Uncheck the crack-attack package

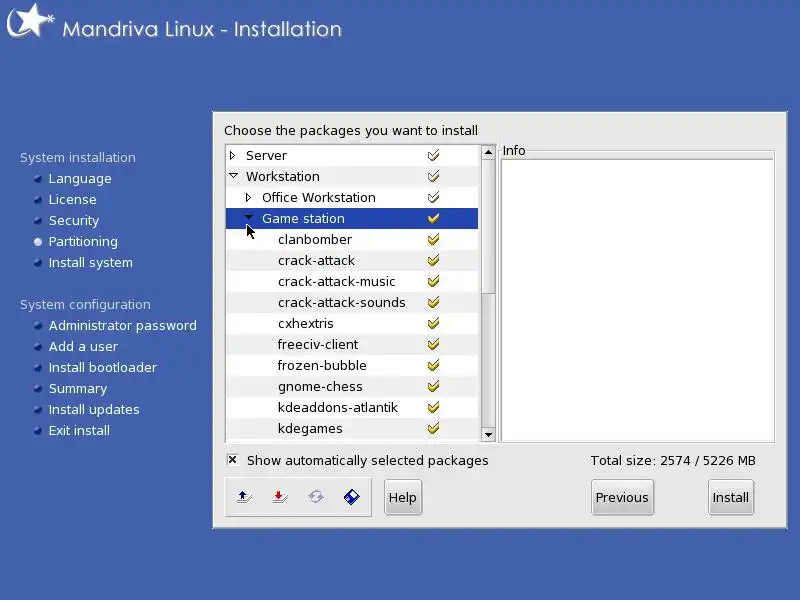(x=433, y=260)
